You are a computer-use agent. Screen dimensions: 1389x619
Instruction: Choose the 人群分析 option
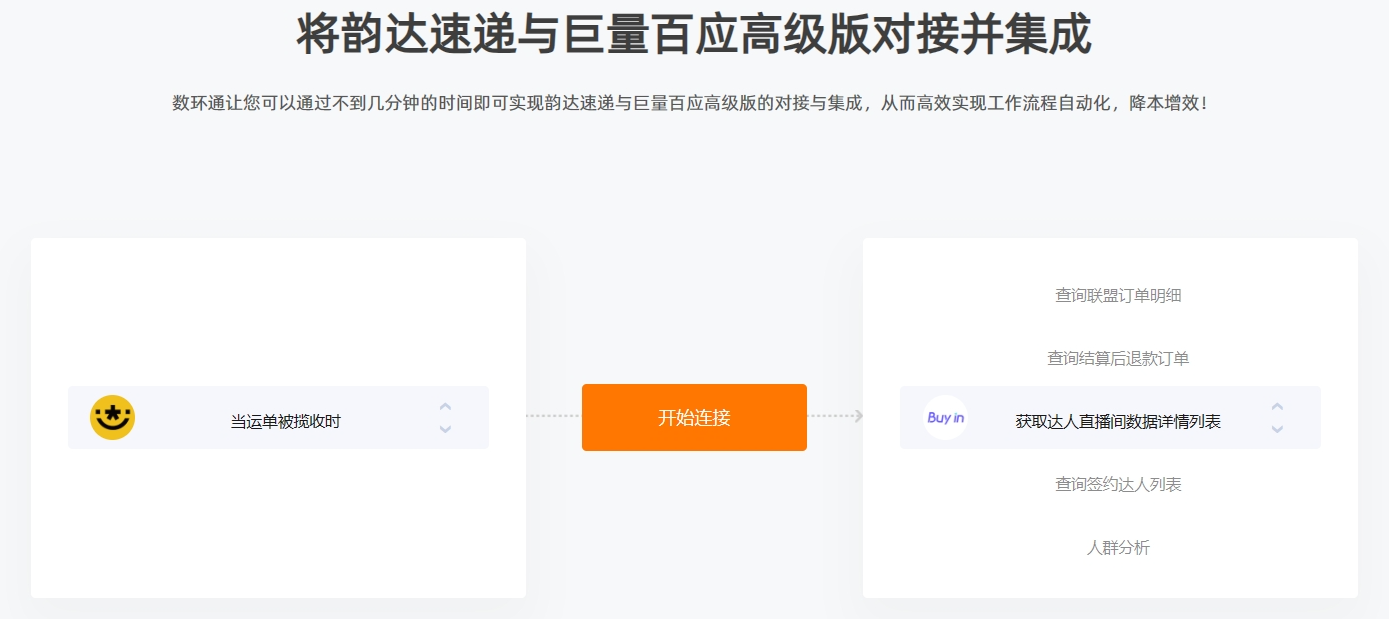coord(1118,547)
